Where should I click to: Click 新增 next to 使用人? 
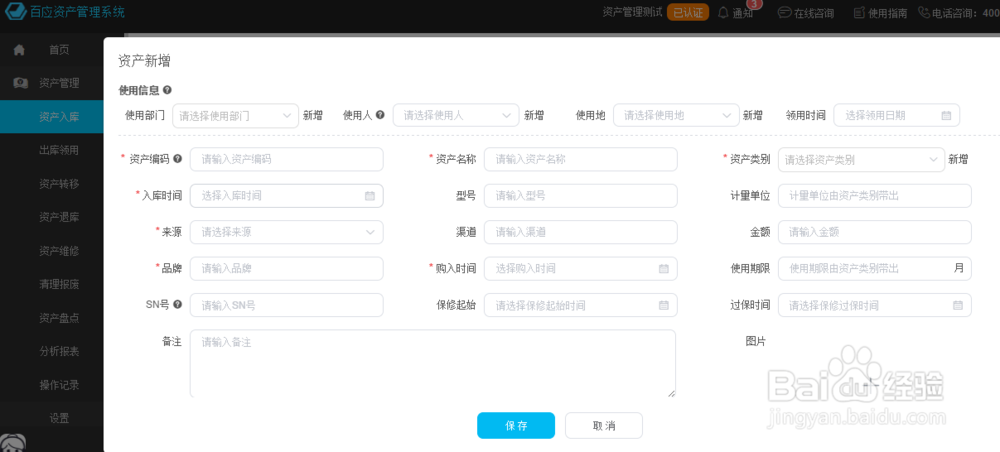pos(534,115)
